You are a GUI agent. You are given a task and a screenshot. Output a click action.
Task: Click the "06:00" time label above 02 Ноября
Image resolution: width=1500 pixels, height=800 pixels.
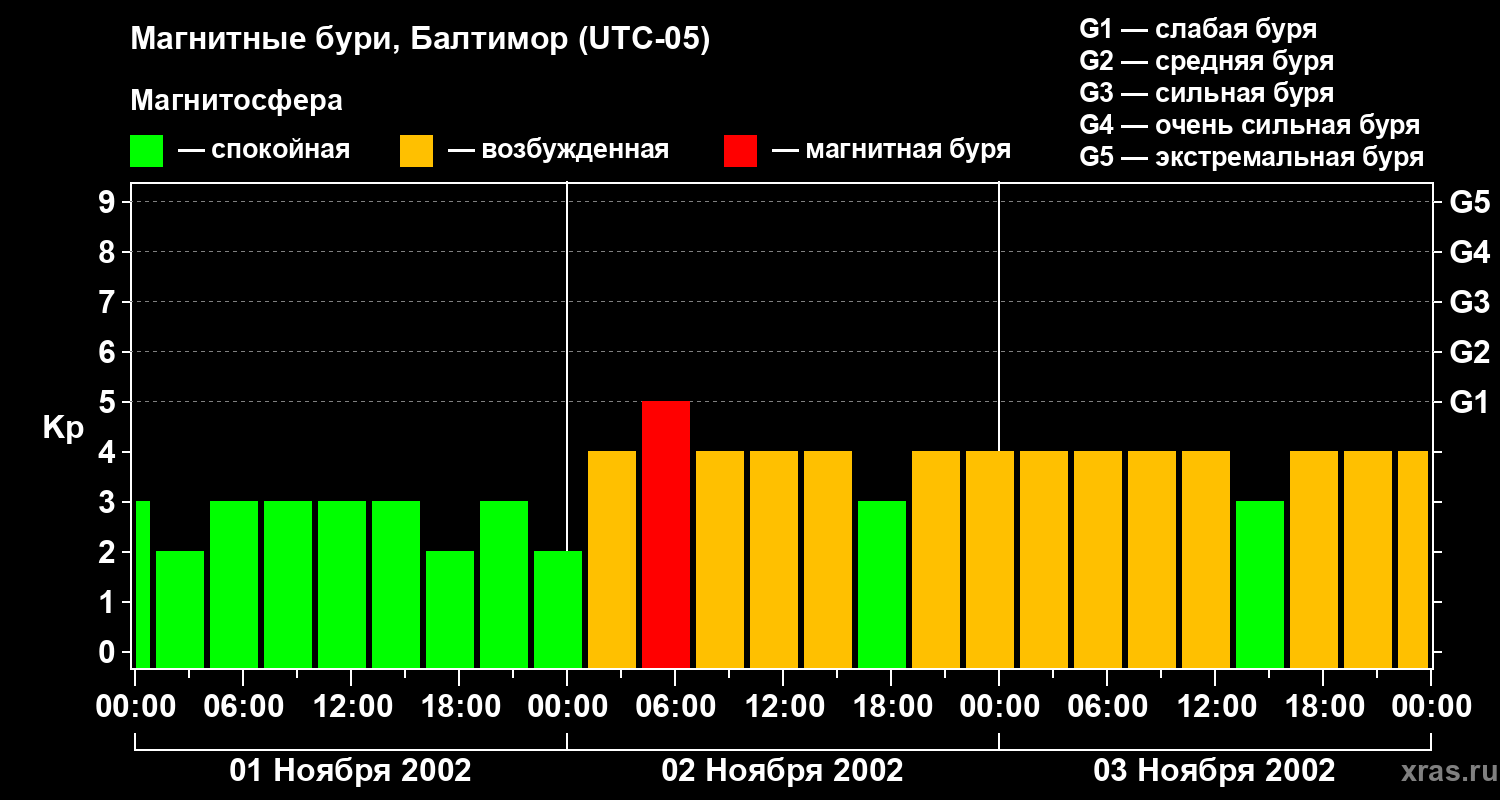pos(674,707)
